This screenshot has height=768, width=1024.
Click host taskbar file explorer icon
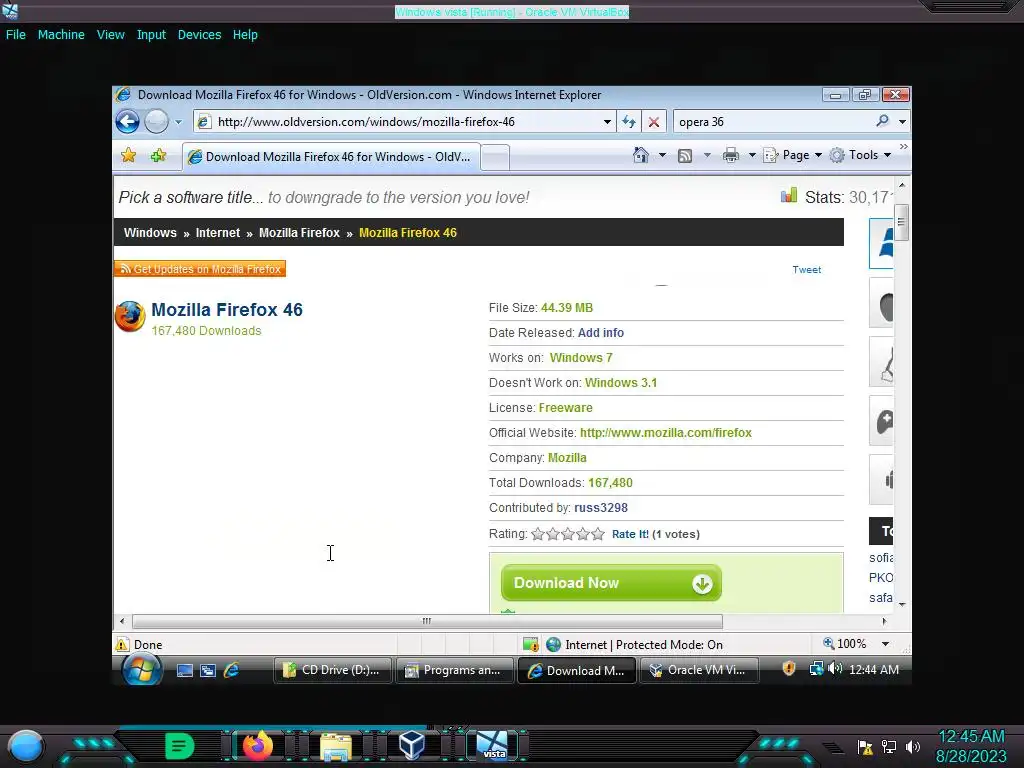[336, 746]
